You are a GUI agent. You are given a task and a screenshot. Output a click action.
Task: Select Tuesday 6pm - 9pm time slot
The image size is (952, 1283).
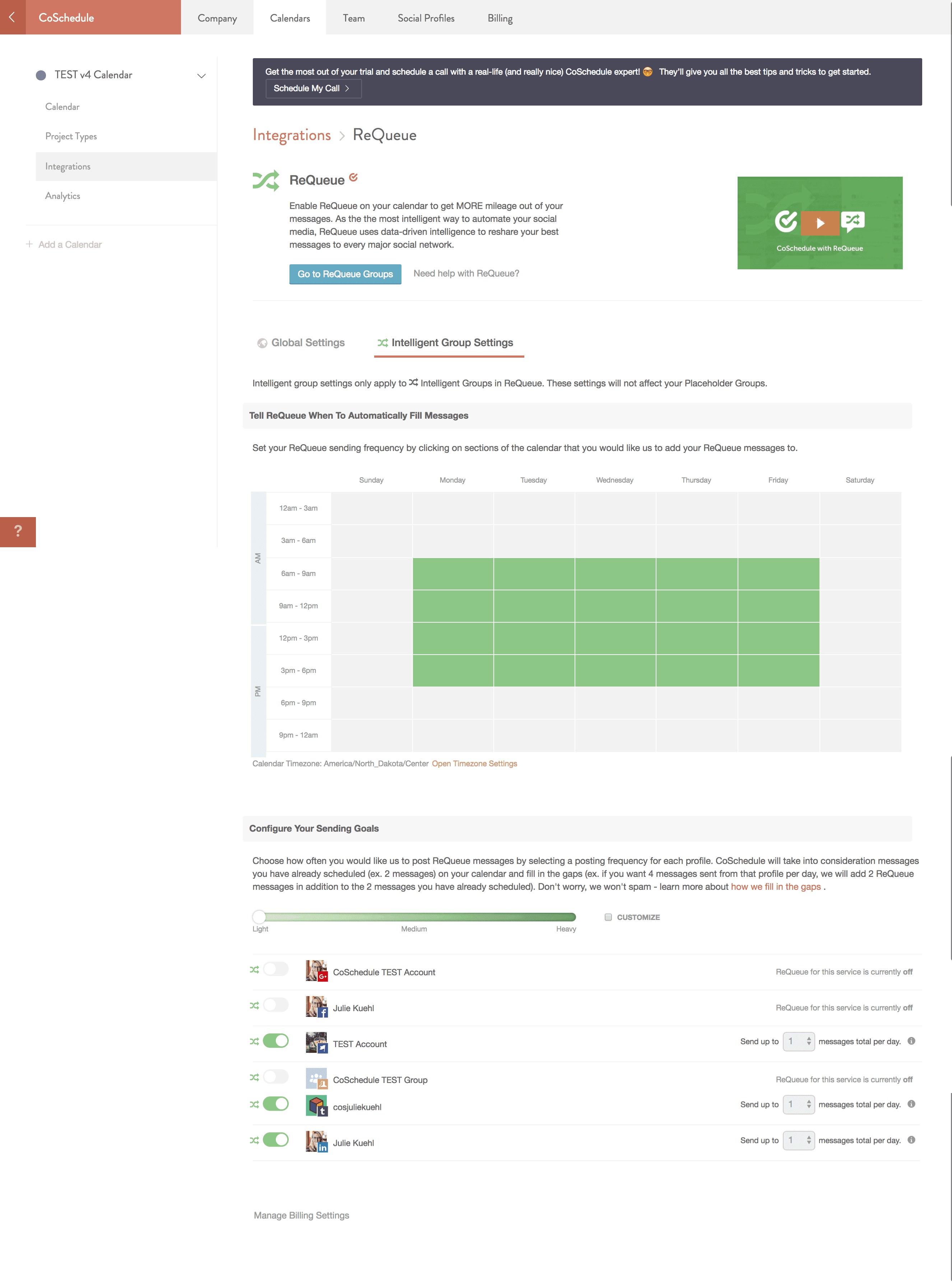tap(534, 703)
